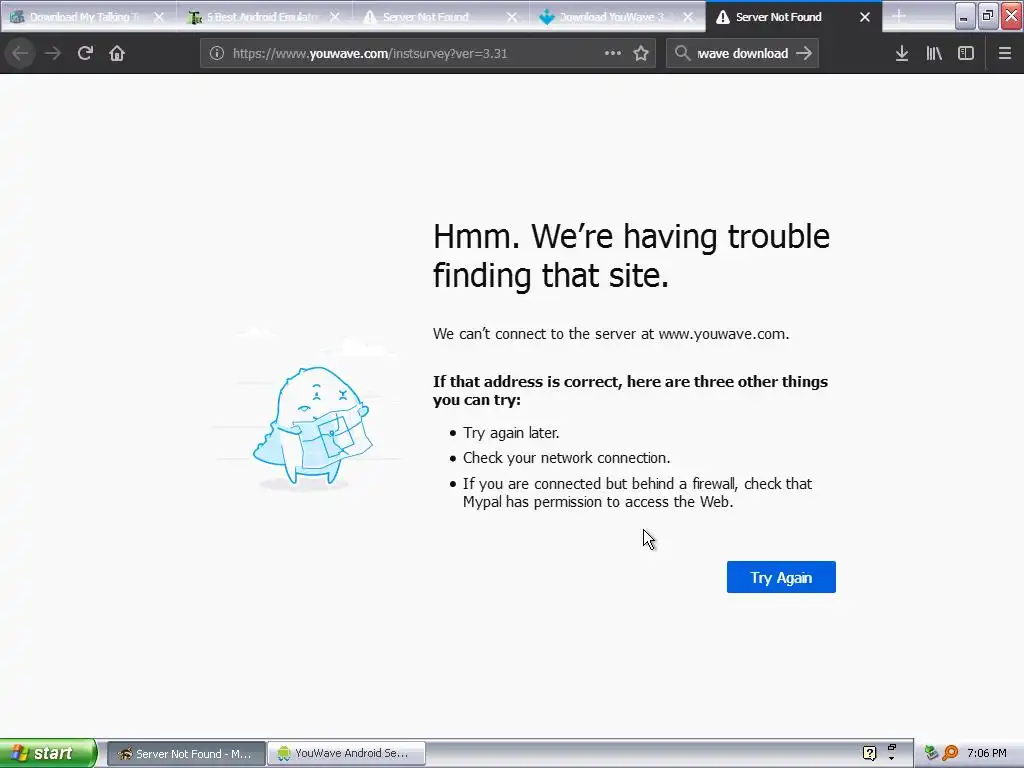Reload the current page
The width and height of the screenshot is (1024, 768).
85,54
